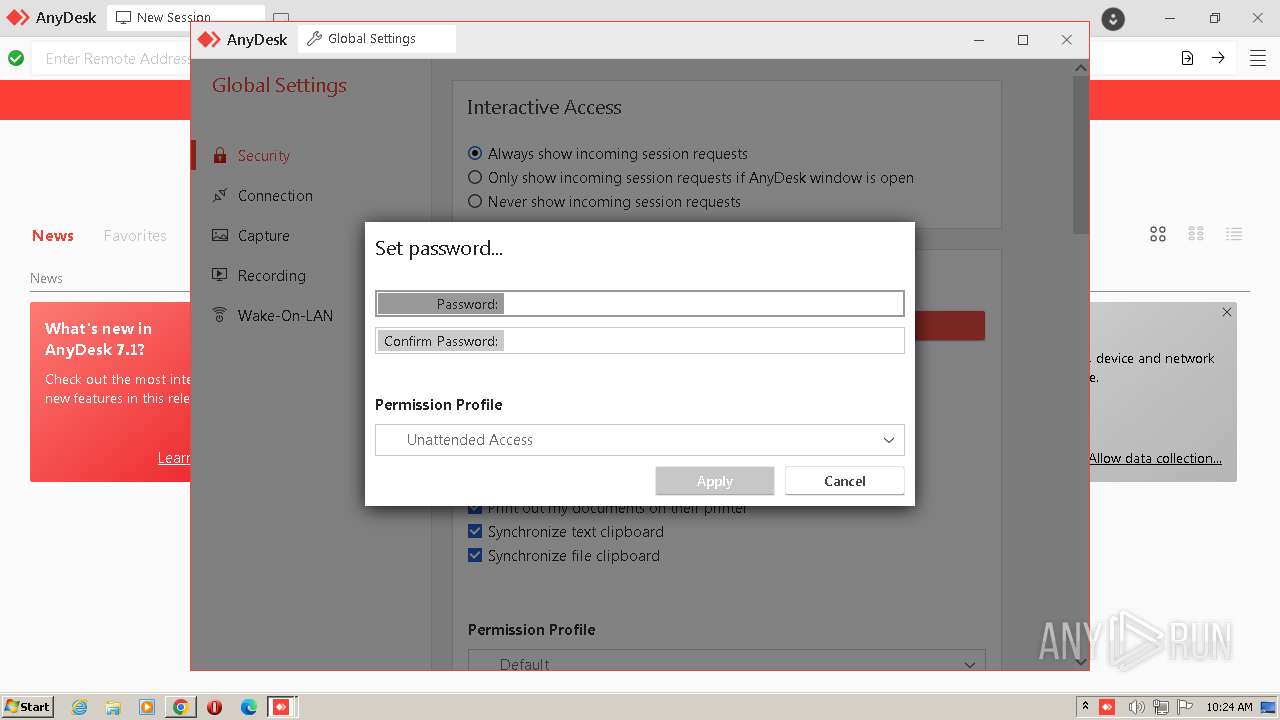Click the Connection plug icon
1280x720 pixels.
[x=220, y=196]
